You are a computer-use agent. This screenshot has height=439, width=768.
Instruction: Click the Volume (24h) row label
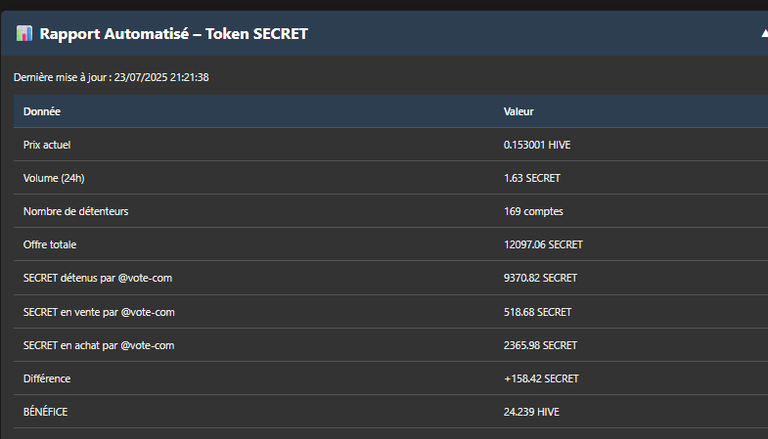[54, 178]
